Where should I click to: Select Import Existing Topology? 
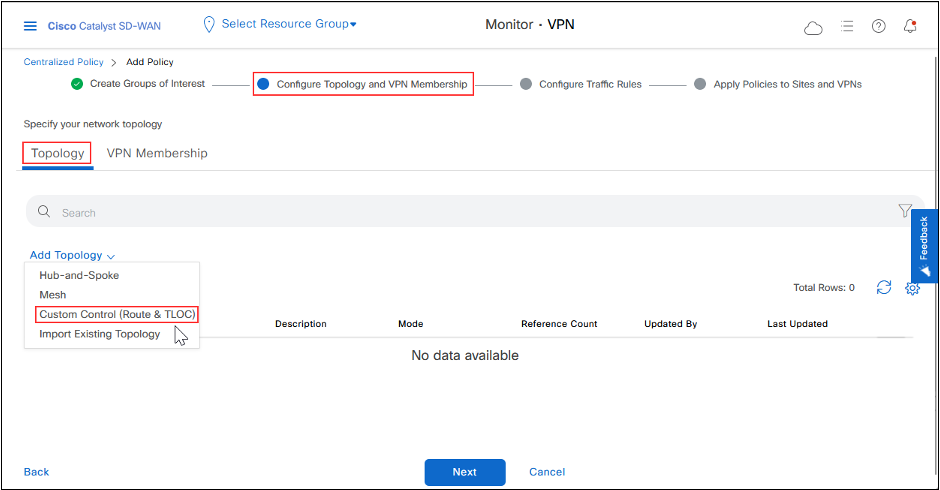(100, 334)
